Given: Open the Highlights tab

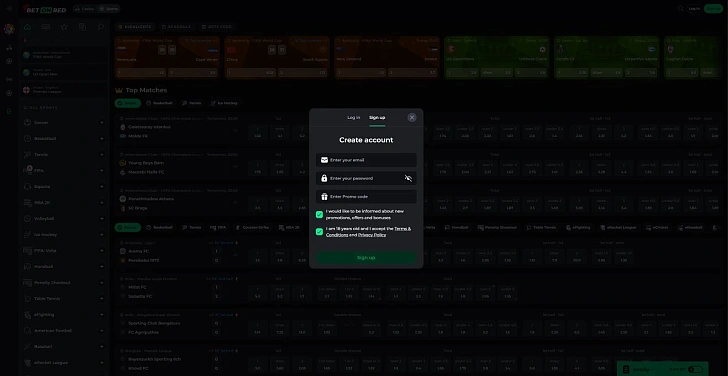Looking at the screenshot, I should pos(135,27).
